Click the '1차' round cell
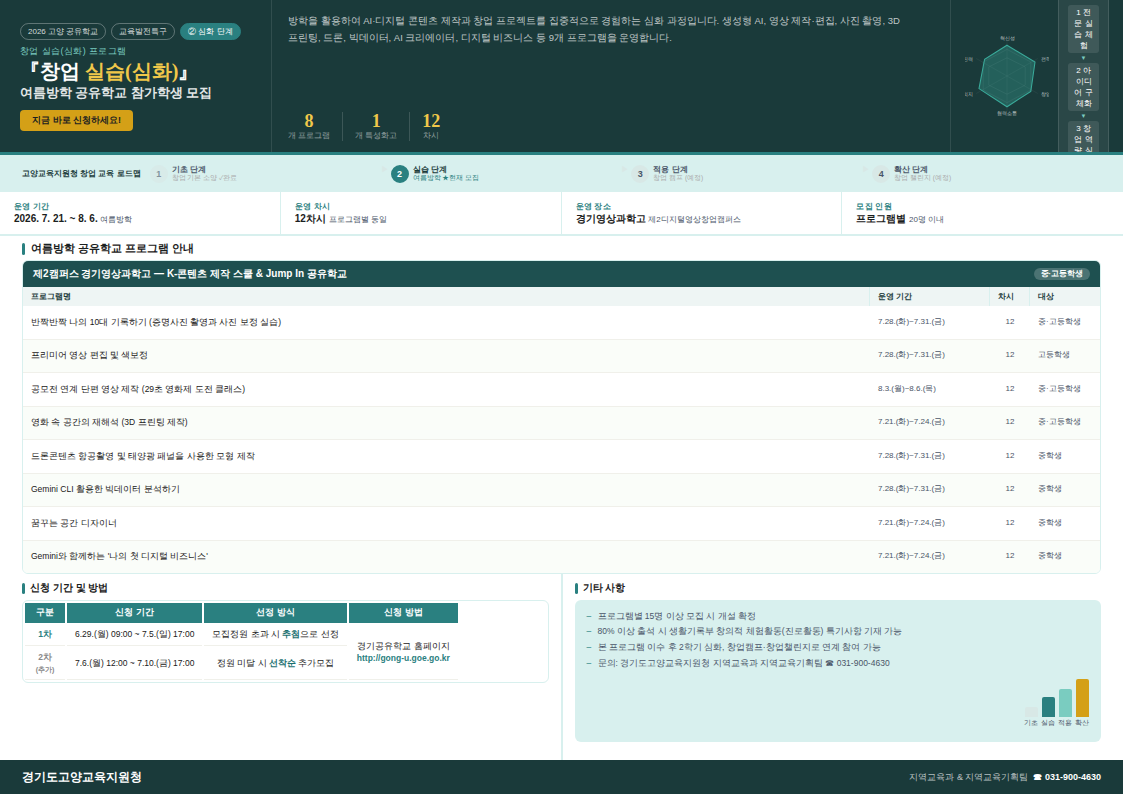This screenshot has width=1123, height=794. coord(45,634)
